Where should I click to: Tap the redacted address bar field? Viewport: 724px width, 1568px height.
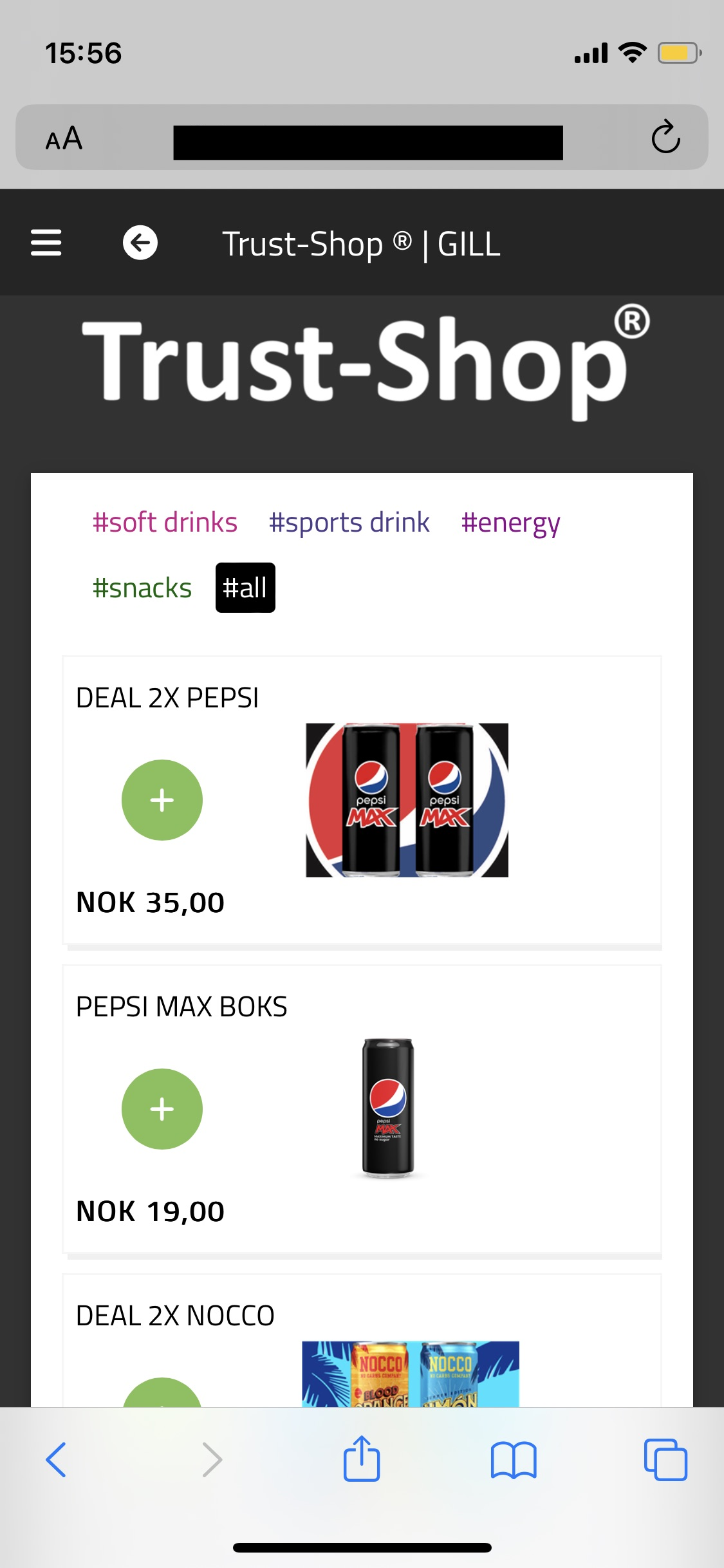coord(368,142)
